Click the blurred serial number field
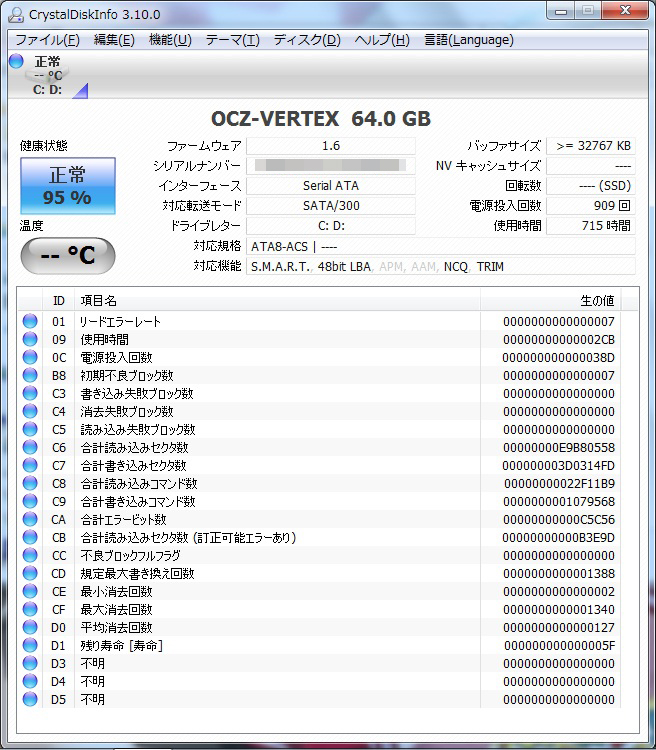The image size is (656, 750). pyautogui.click(x=331, y=165)
